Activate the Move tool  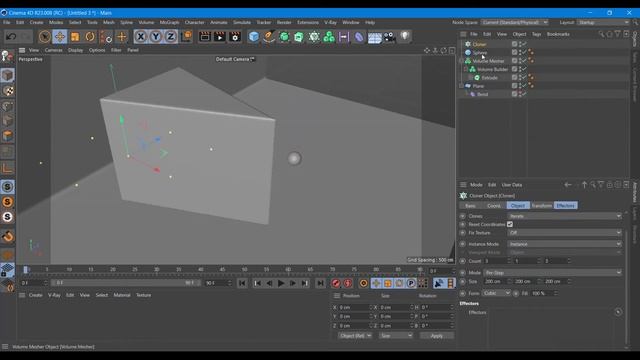60,37
